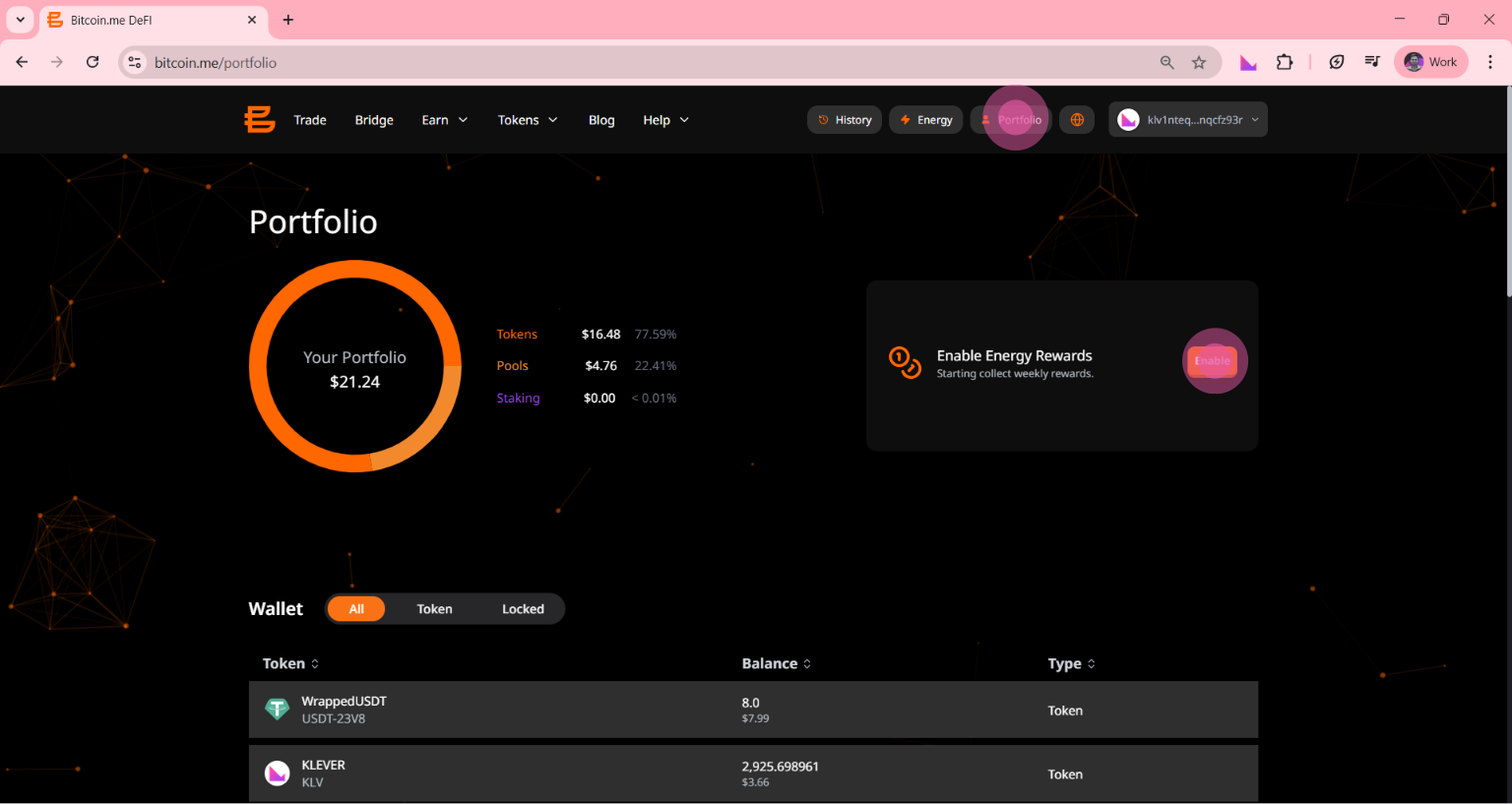Show only Locked wallet assets

click(523, 609)
